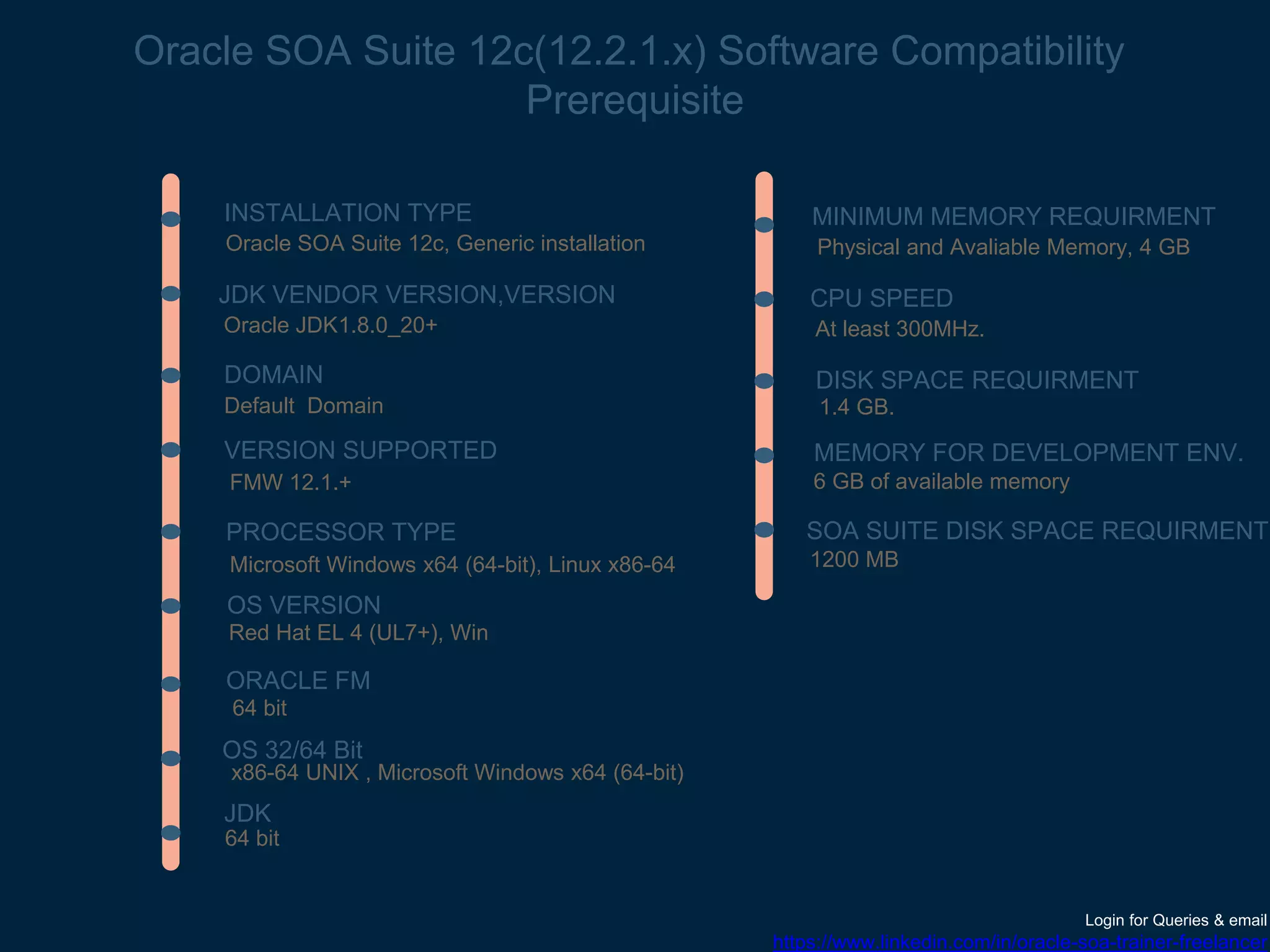Click the 'Prerequisite' title line
Viewport: 1270px width, 952px height.
(634, 100)
